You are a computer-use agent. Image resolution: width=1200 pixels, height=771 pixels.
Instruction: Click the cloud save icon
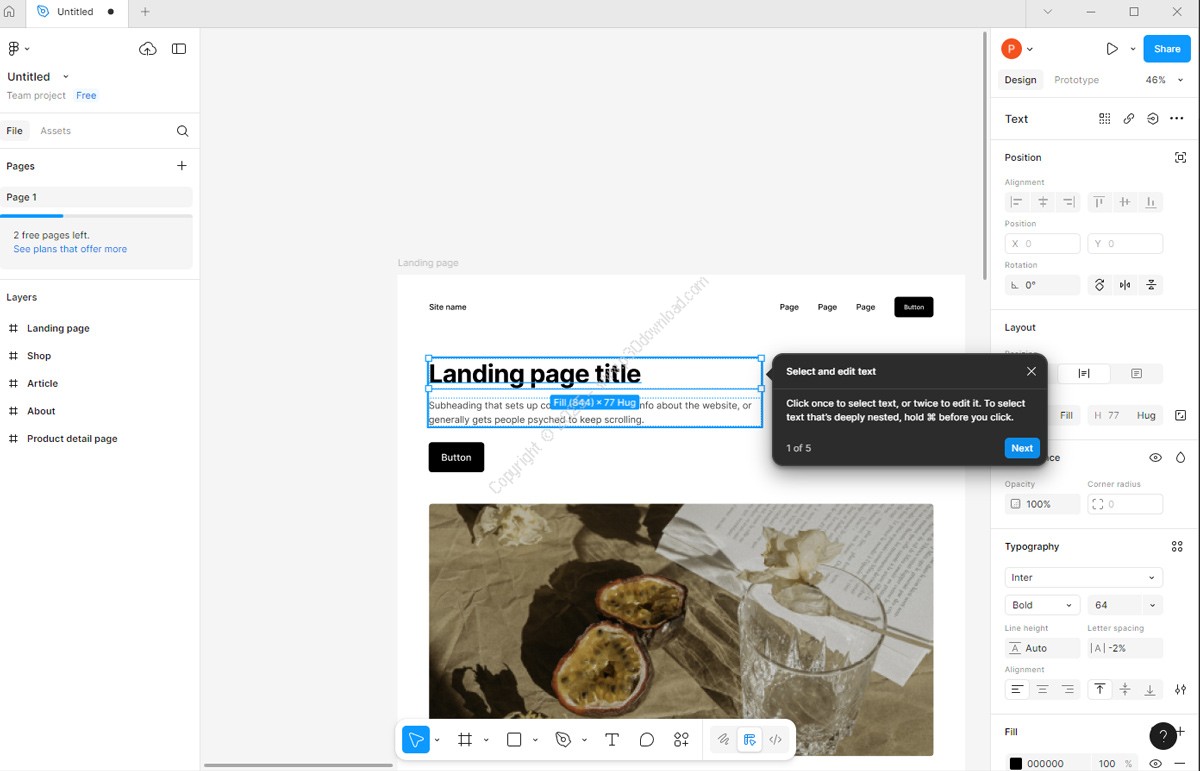(x=148, y=48)
